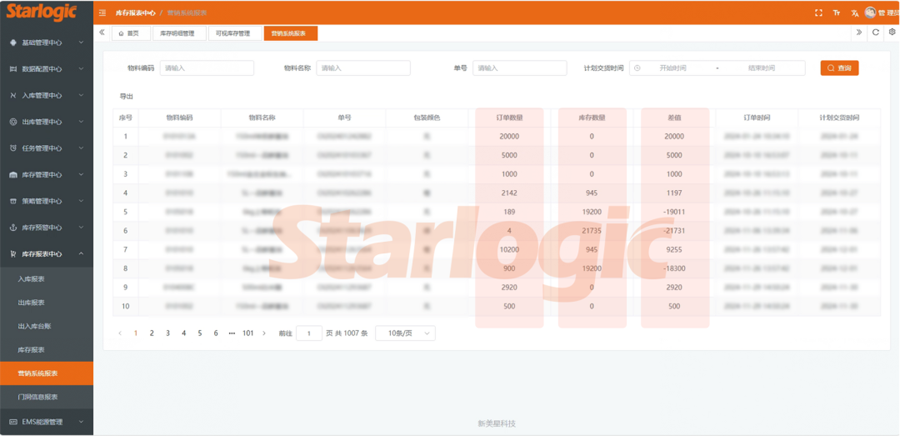Click the 21735 stock quantity cell
The height and width of the screenshot is (436, 900).
(592, 231)
